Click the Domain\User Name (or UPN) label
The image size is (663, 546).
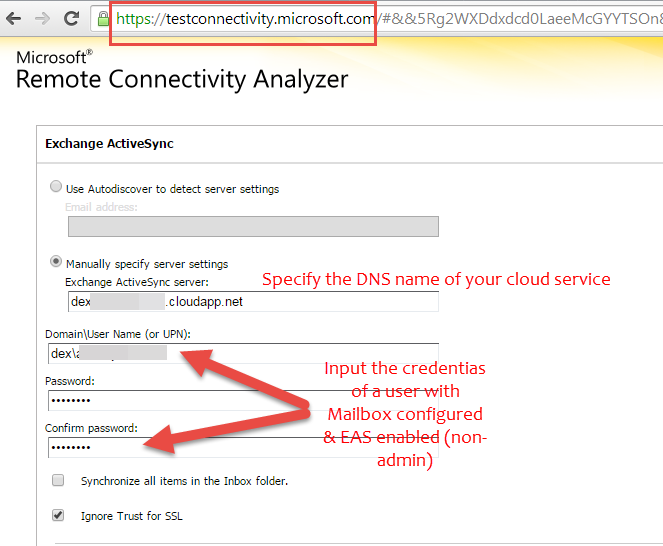point(118,334)
